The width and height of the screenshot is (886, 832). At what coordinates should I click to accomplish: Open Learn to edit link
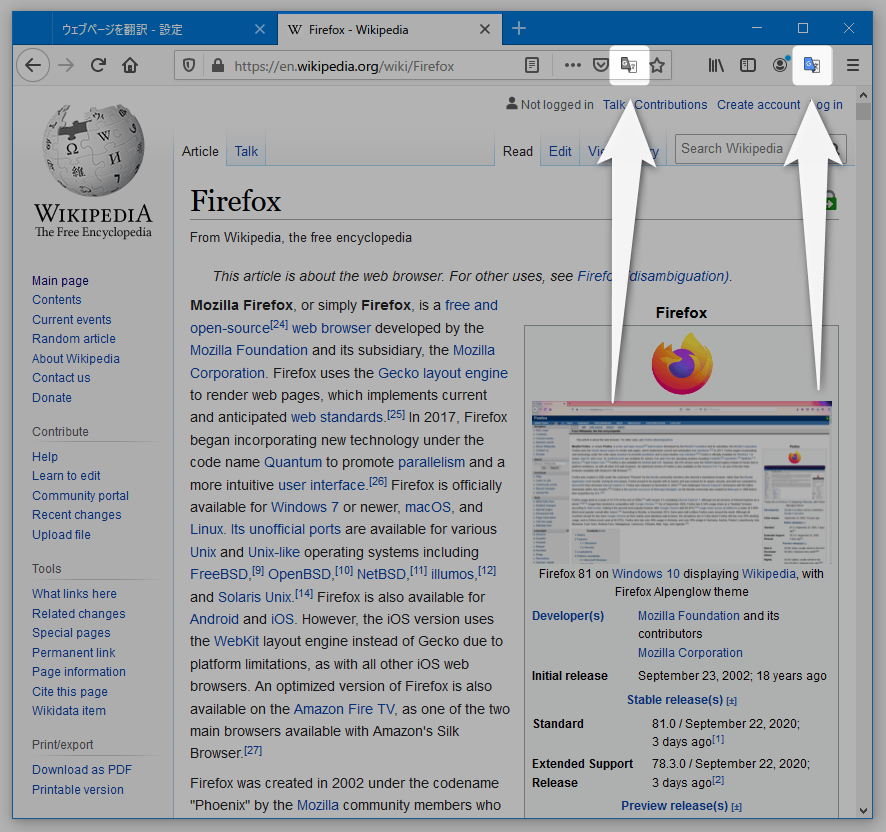tap(66, 475)
